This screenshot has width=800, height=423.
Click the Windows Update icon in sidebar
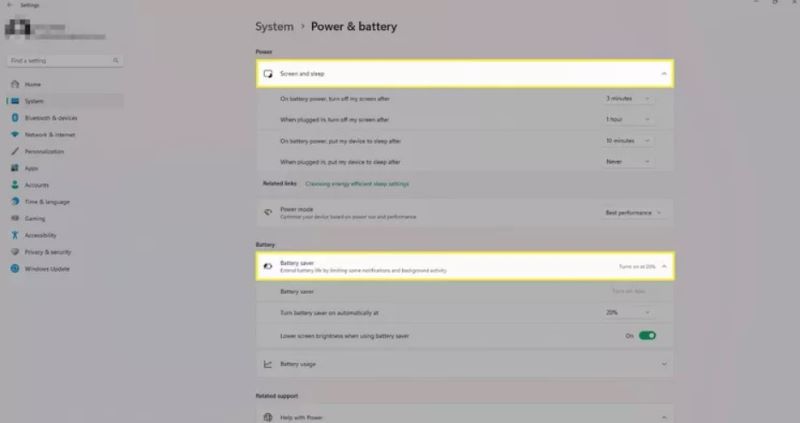point(15,269)
